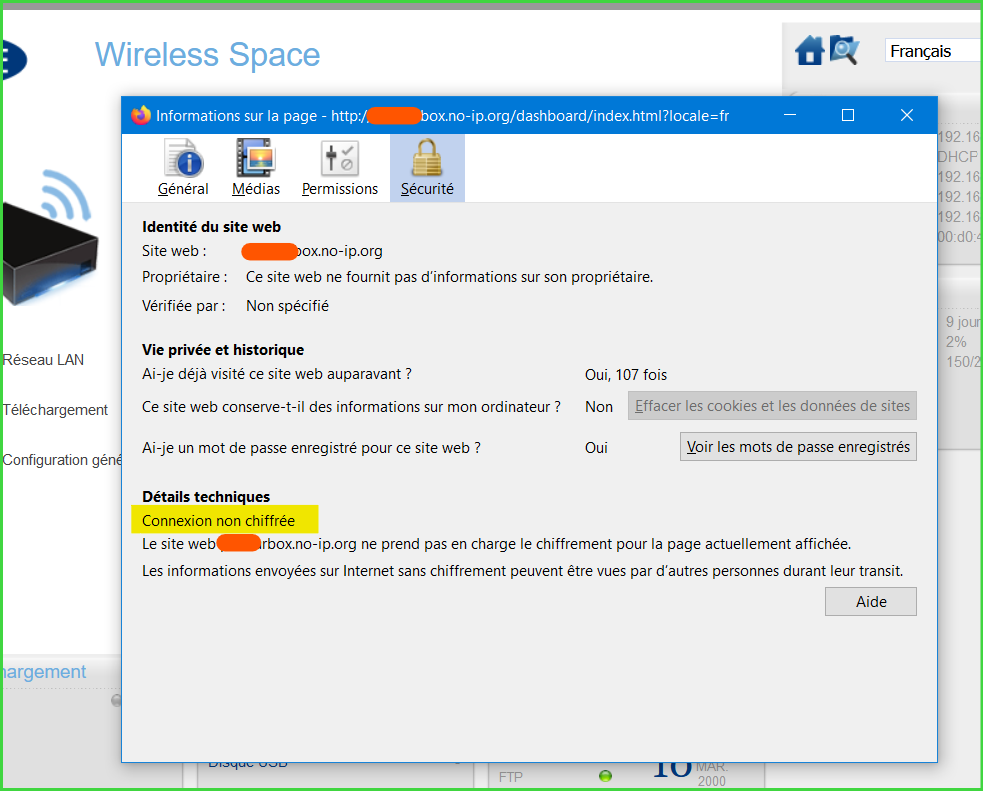Open the Général tab with info icon
Viewport: 983px width, 791px height.
183,160
